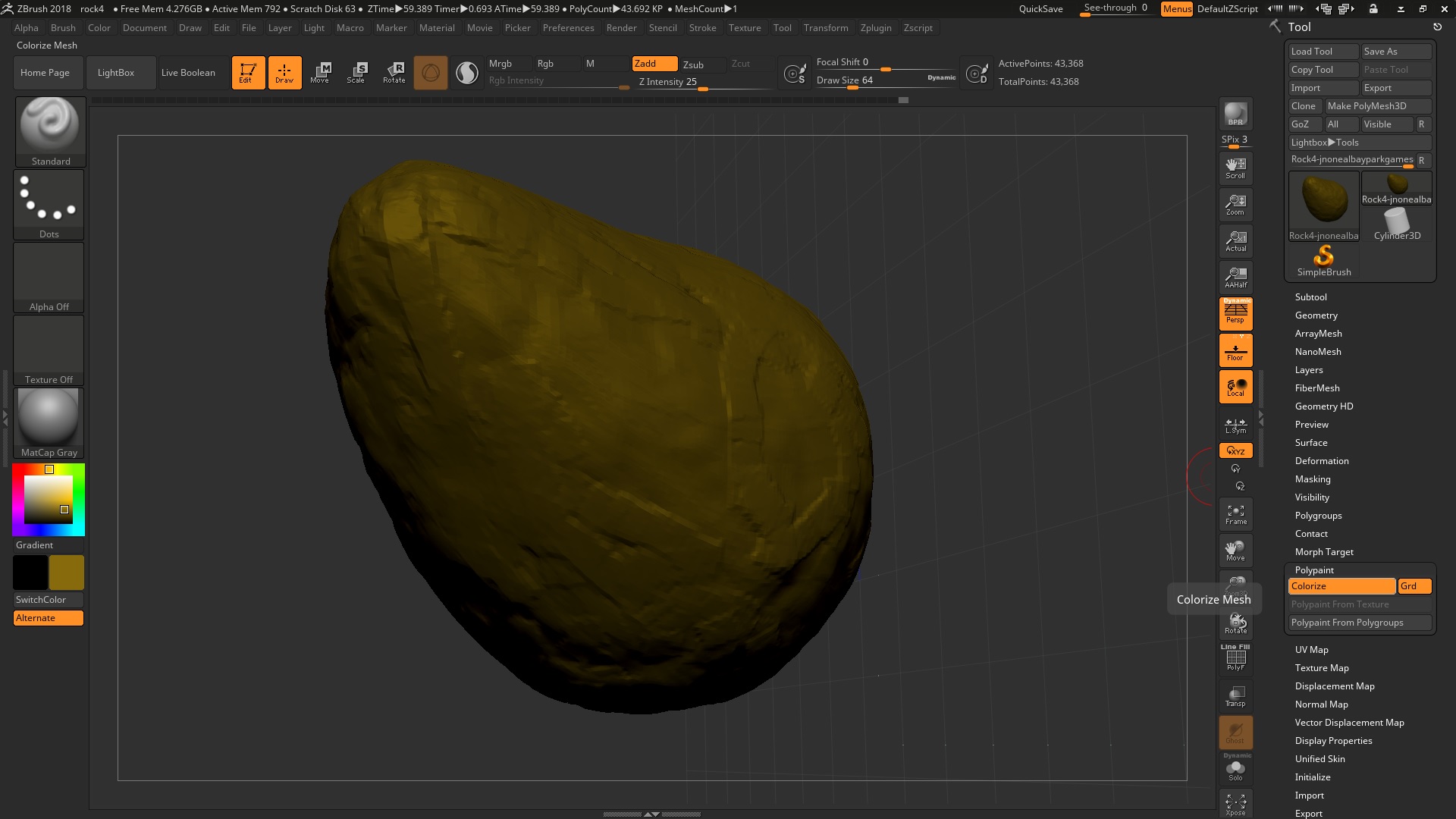Image resolution: width=1456 pixels, height=819 pixels.
Task: Toggle L.Sym local symmetry
Action: point(1235,425)
